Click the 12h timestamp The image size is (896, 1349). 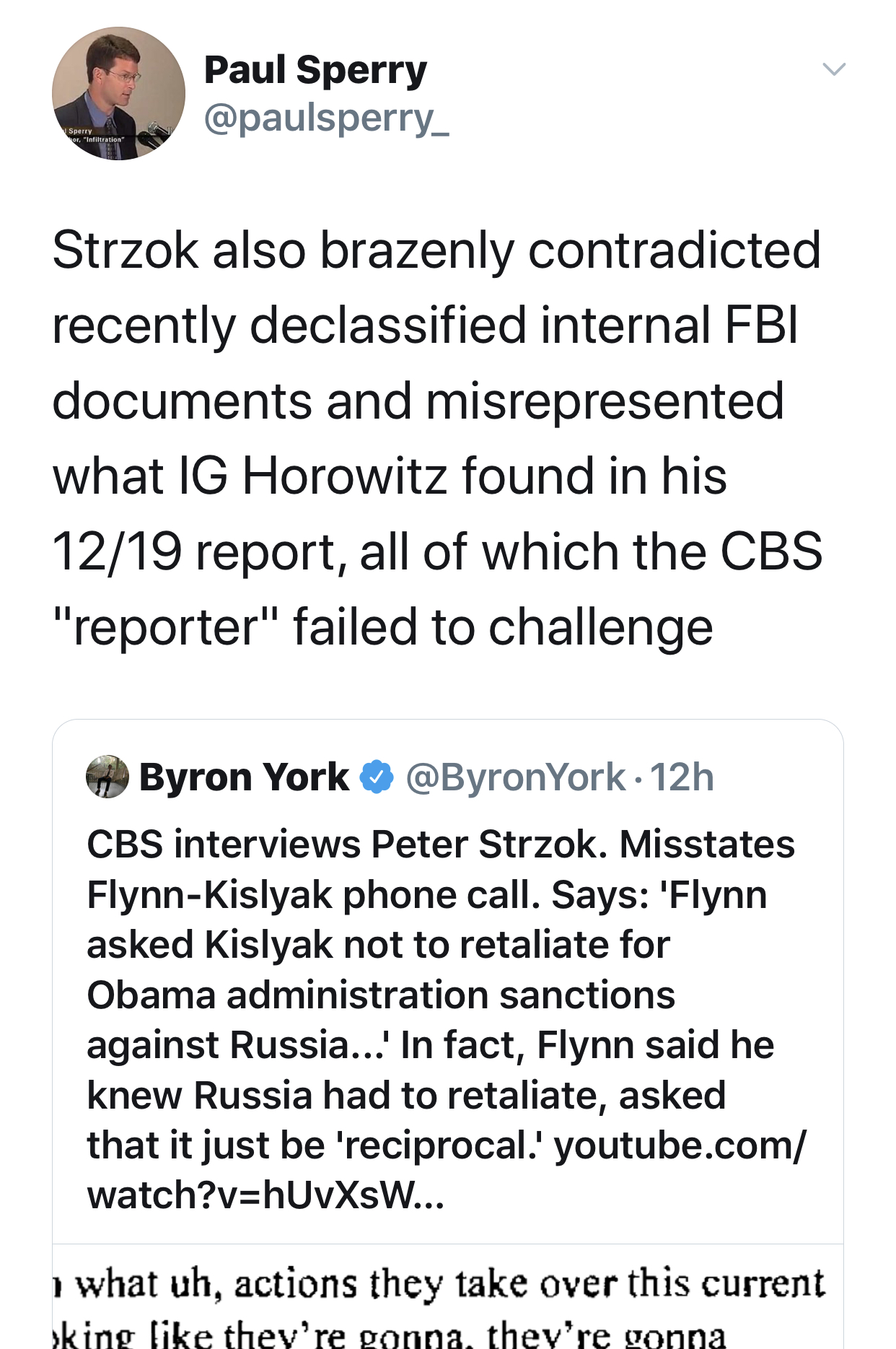[682, 777]
